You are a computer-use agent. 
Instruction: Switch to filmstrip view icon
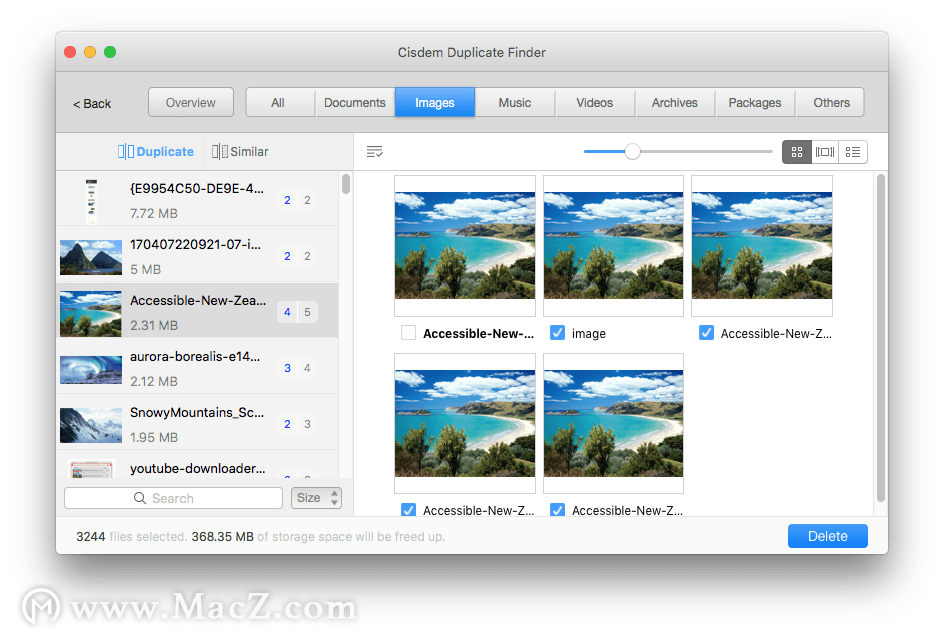pyautogui.click(x=825, y=152)
